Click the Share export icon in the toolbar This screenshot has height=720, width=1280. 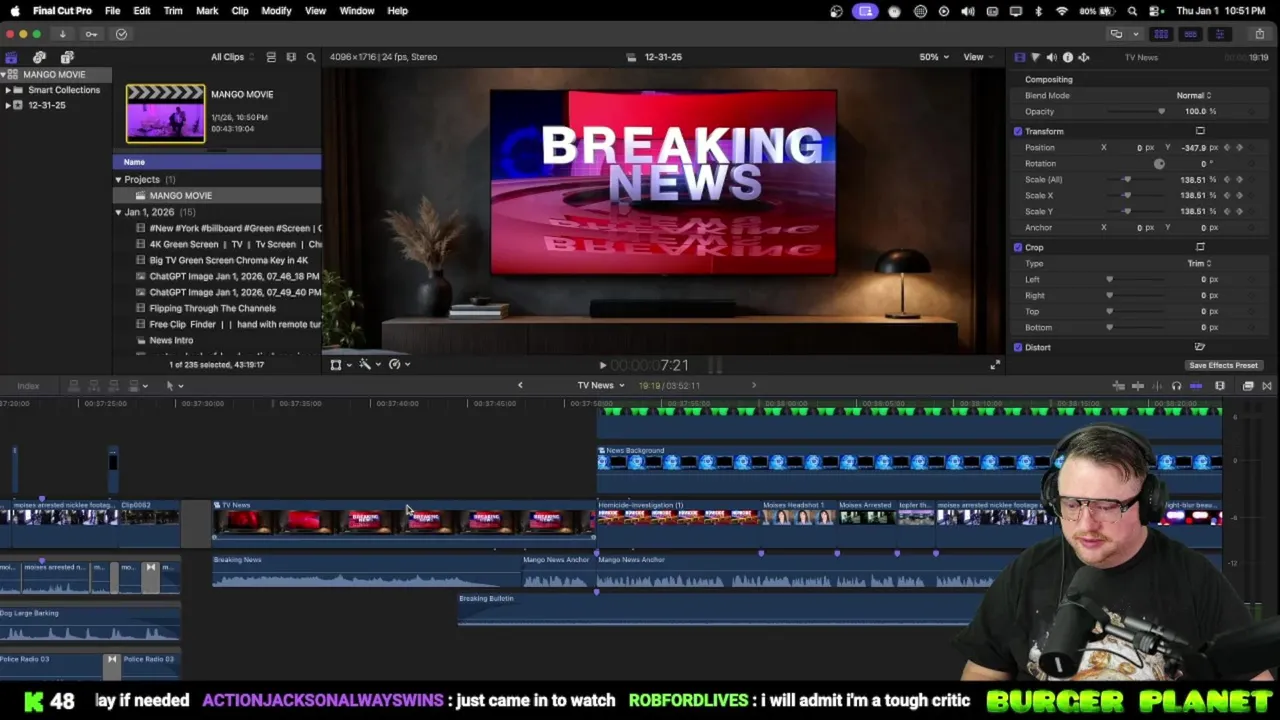pos(1259,34)
